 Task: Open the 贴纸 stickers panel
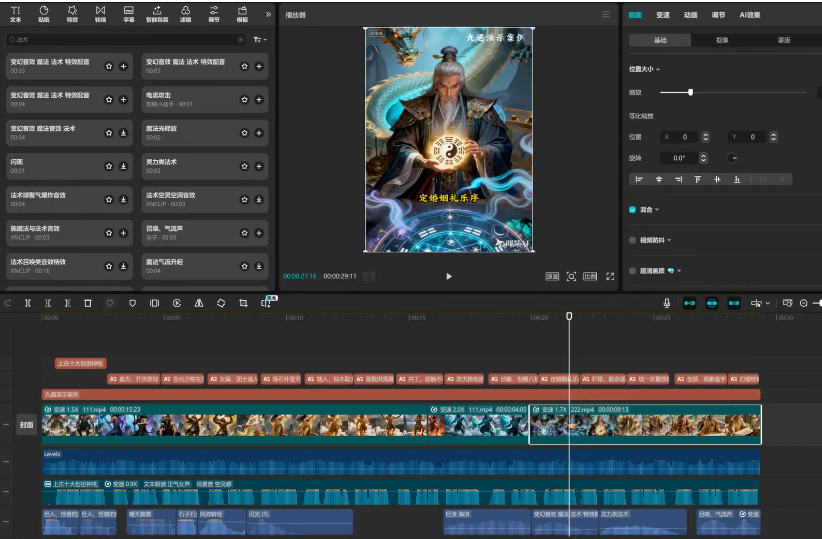coord(43,13)
